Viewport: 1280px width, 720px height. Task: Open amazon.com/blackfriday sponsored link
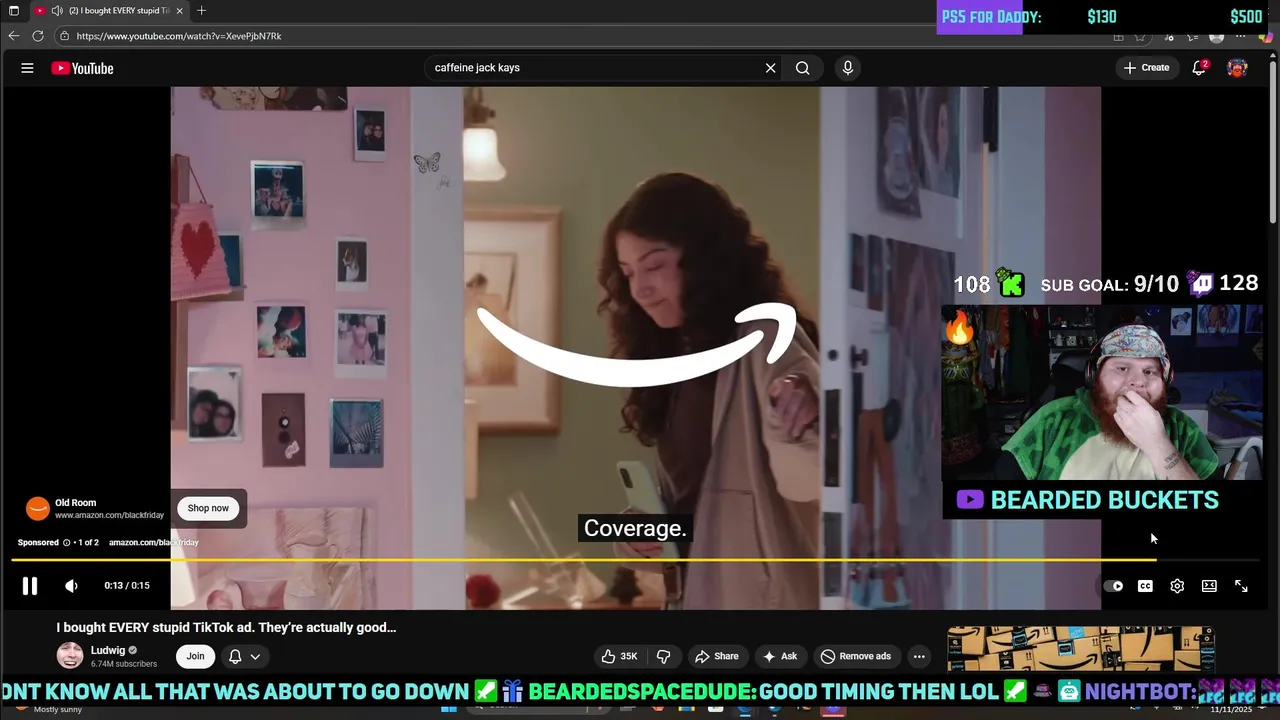[x=153, y=542]
